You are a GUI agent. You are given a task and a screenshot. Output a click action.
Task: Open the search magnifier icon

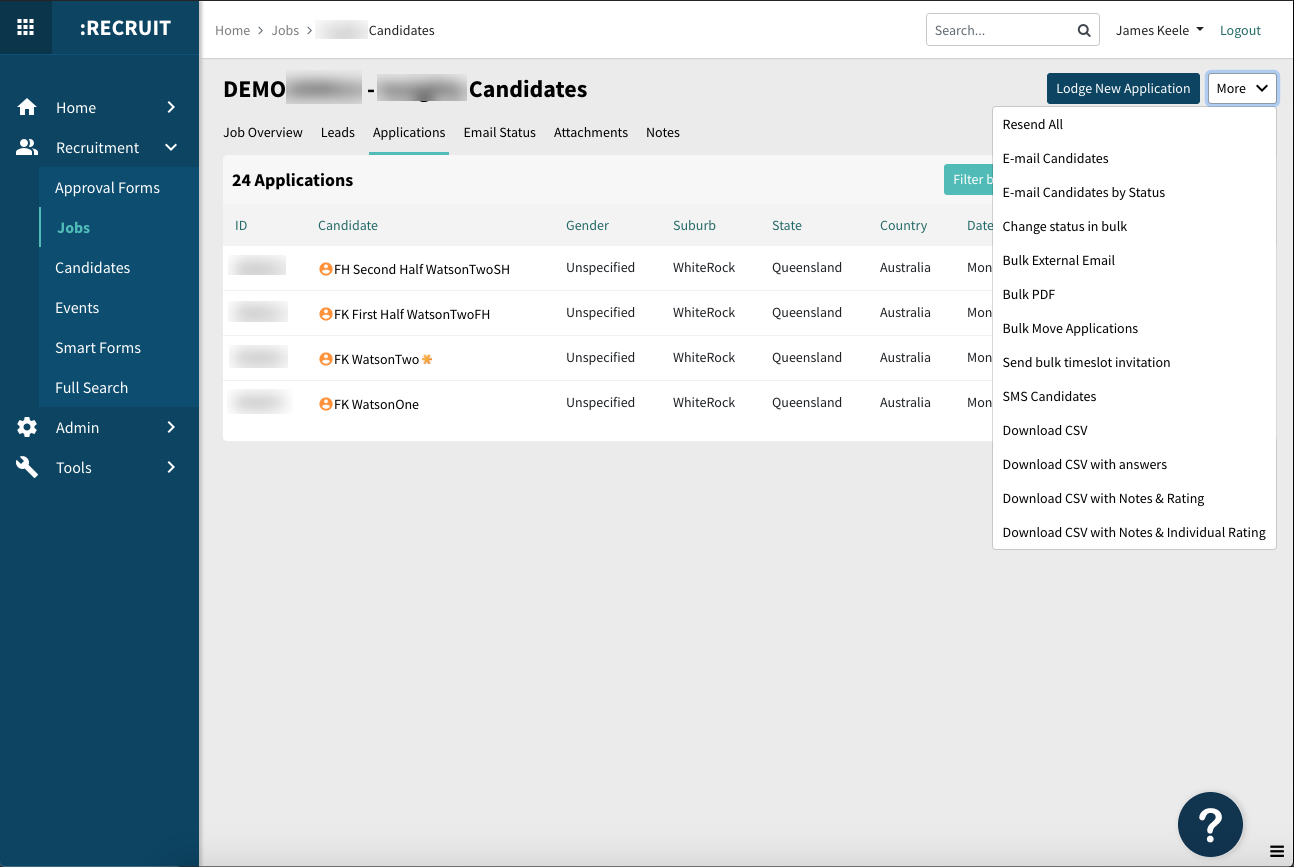pyautogui.click(x=1083, y=30)
